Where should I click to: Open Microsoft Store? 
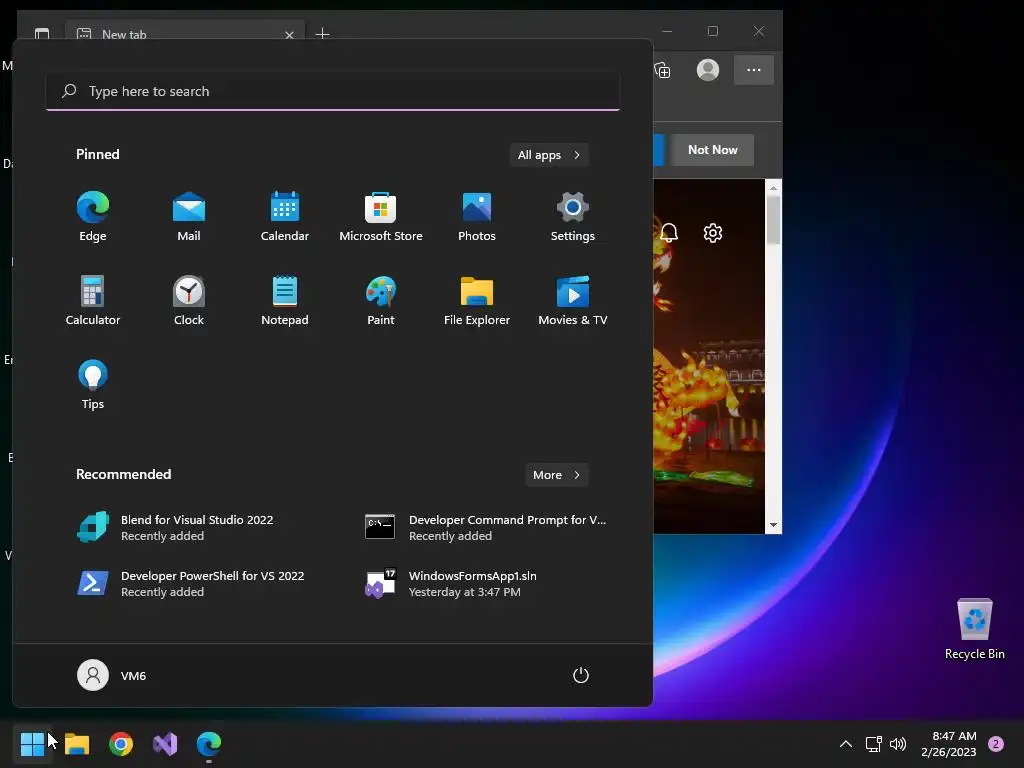(x=381, y=216)
